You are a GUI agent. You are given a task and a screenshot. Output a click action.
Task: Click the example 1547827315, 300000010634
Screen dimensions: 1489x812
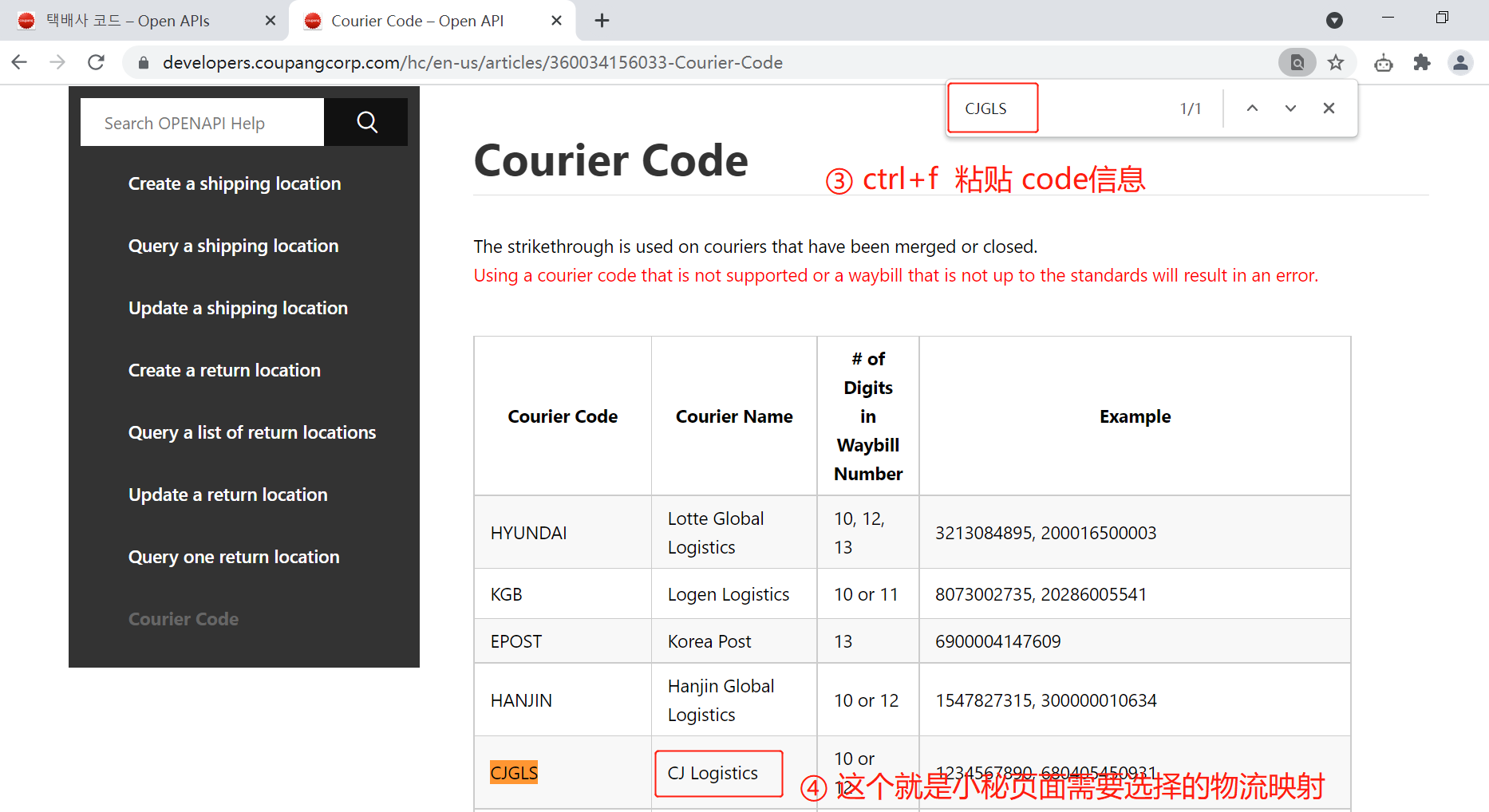[1045, 700]
